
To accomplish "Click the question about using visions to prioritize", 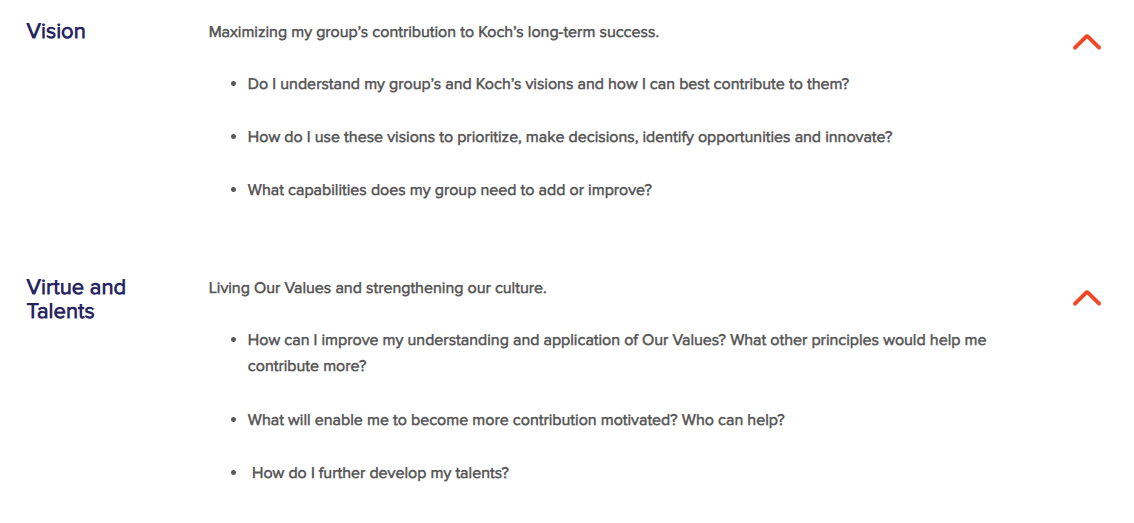I will tap(570, 137).
